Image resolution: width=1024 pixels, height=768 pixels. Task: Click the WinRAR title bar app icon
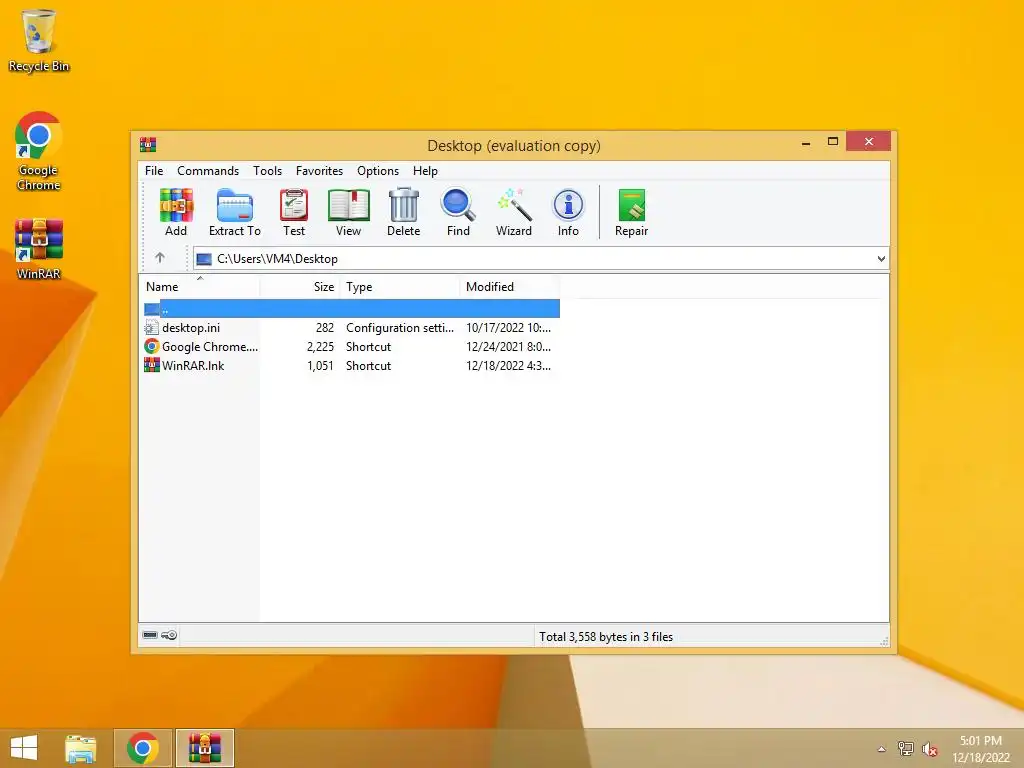point(148,144)
